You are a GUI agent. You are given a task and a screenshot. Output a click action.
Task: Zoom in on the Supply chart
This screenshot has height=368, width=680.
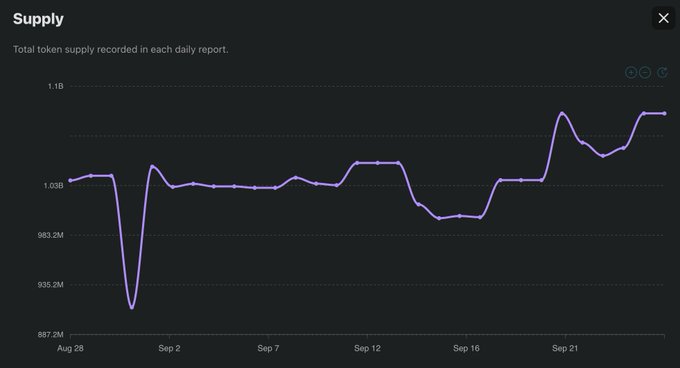(631, 72)
